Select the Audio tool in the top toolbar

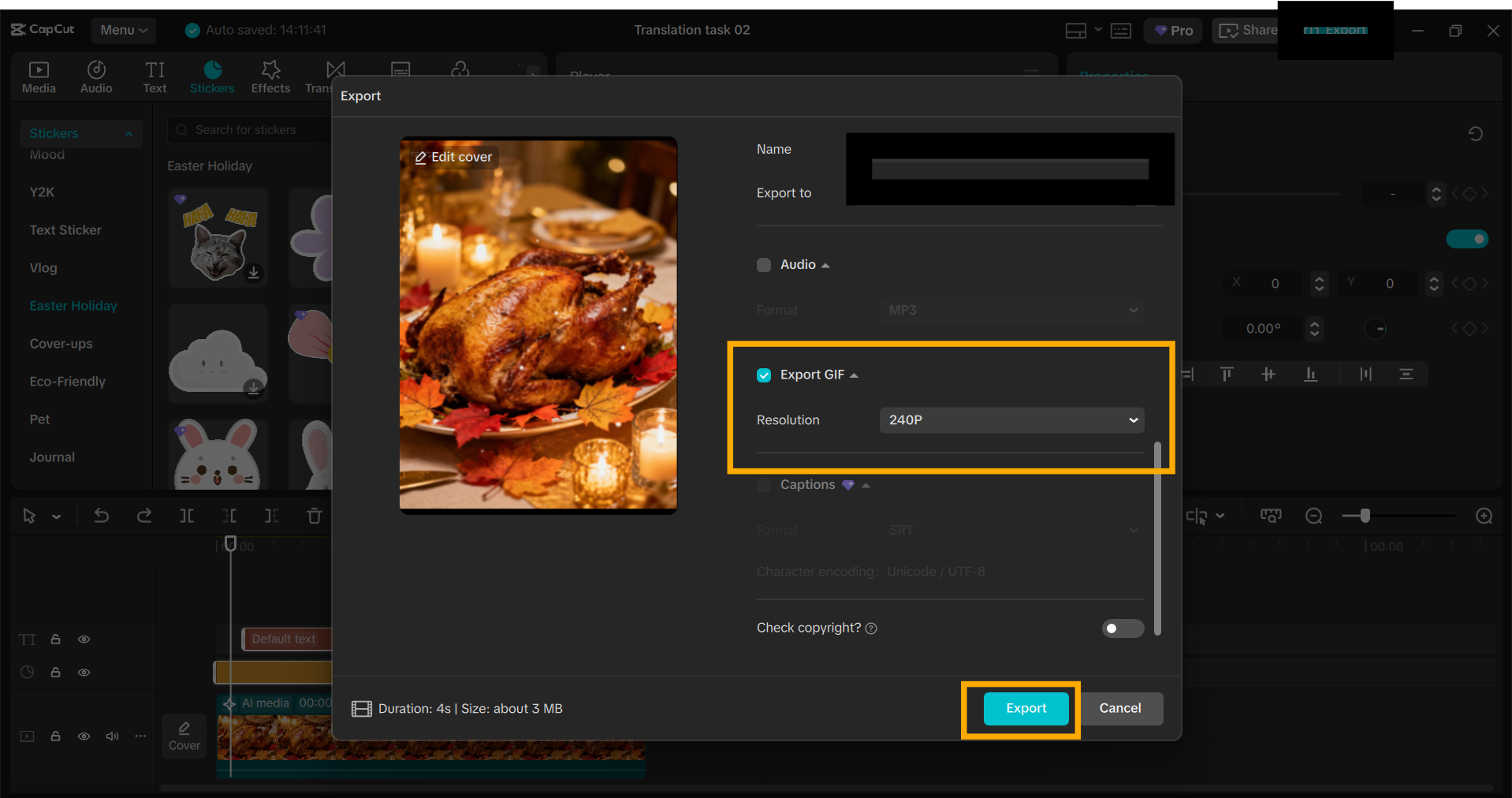point(95,76)
